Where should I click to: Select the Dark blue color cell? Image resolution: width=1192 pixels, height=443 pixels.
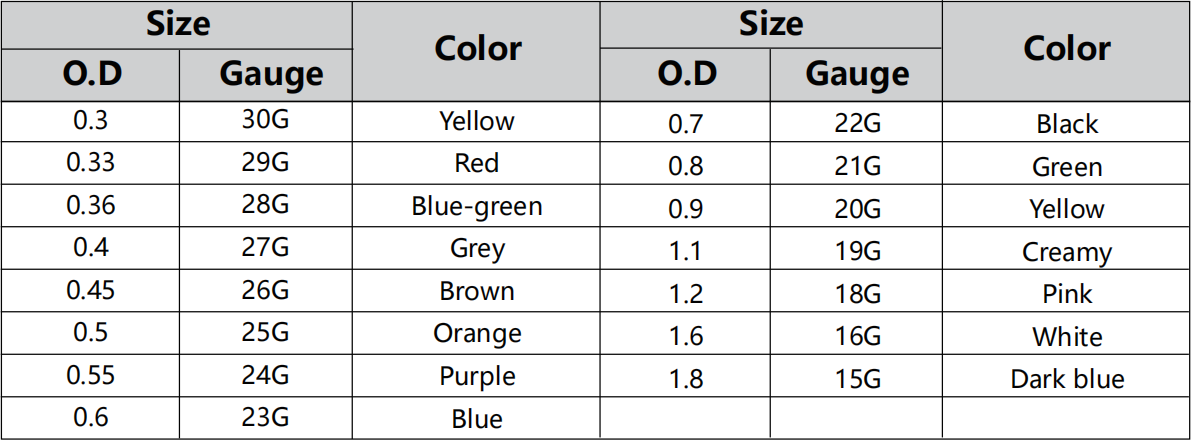click(x=1067, y=379)
